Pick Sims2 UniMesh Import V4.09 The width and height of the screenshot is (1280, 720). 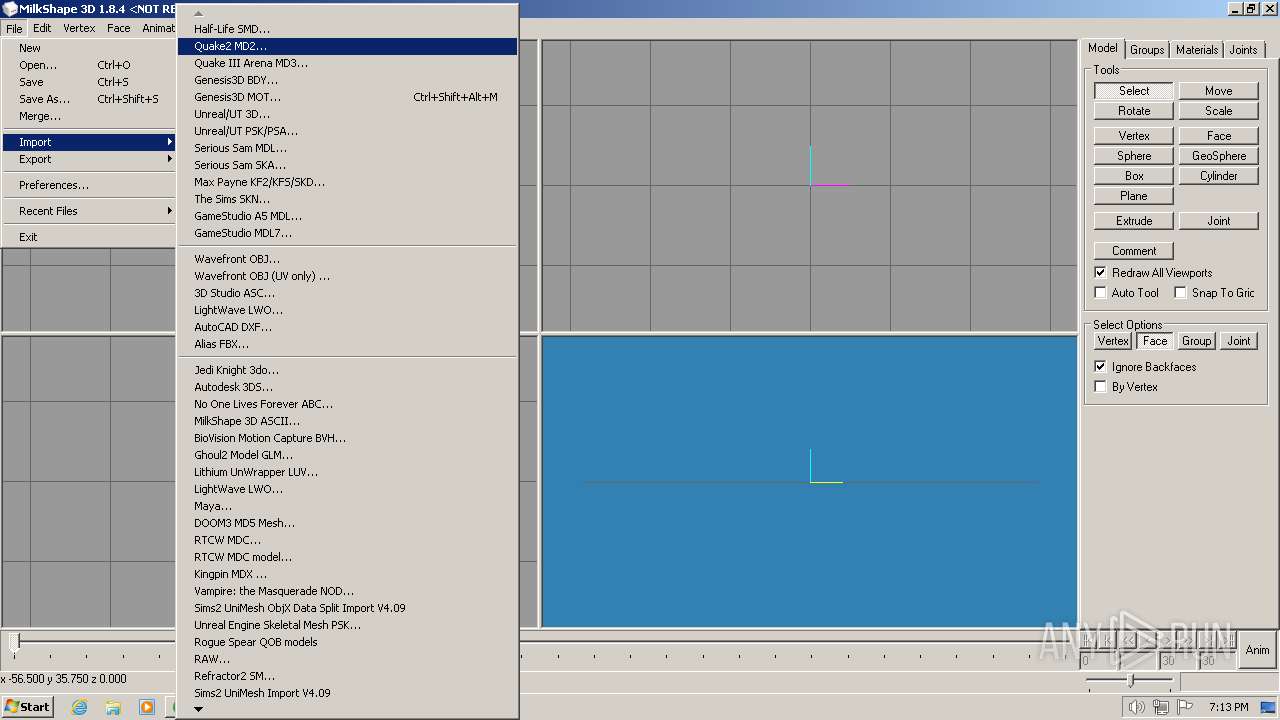347,693
